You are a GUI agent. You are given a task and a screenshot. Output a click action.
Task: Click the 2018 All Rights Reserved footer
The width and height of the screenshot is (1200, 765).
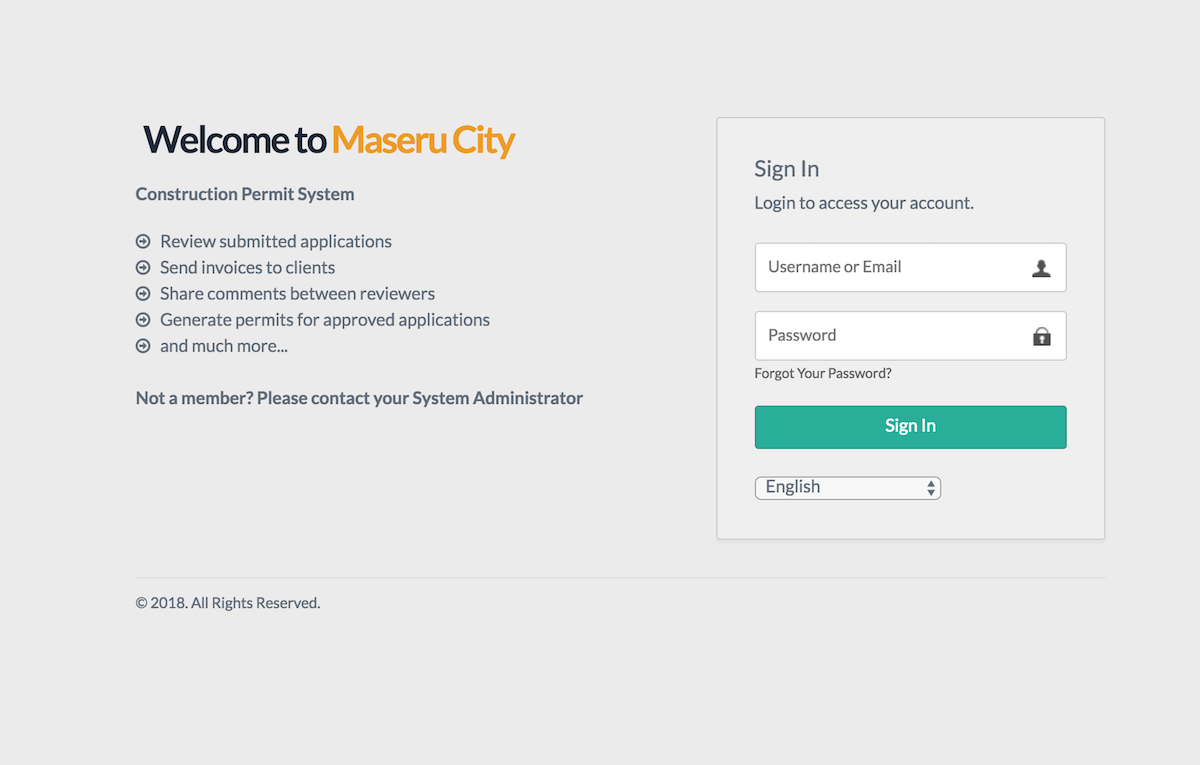point(228,603)
